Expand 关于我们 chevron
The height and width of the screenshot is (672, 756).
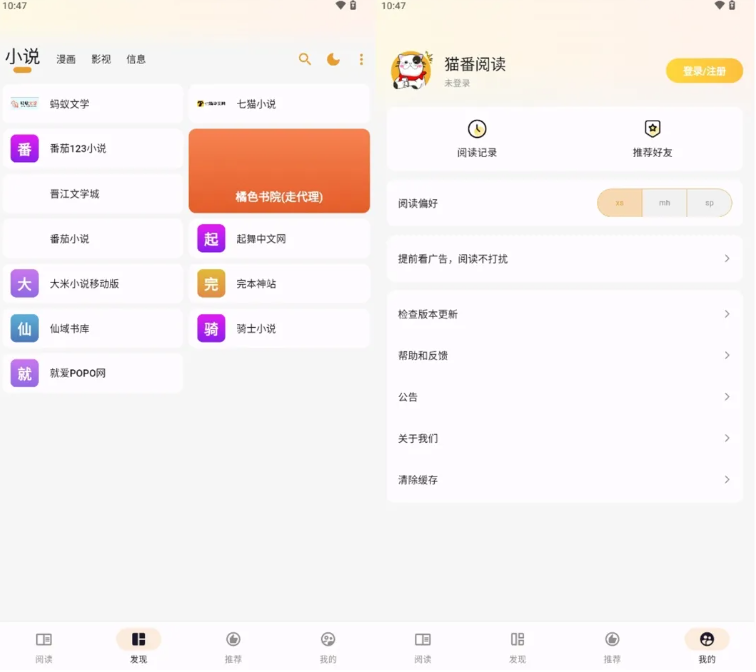[727, 438]
